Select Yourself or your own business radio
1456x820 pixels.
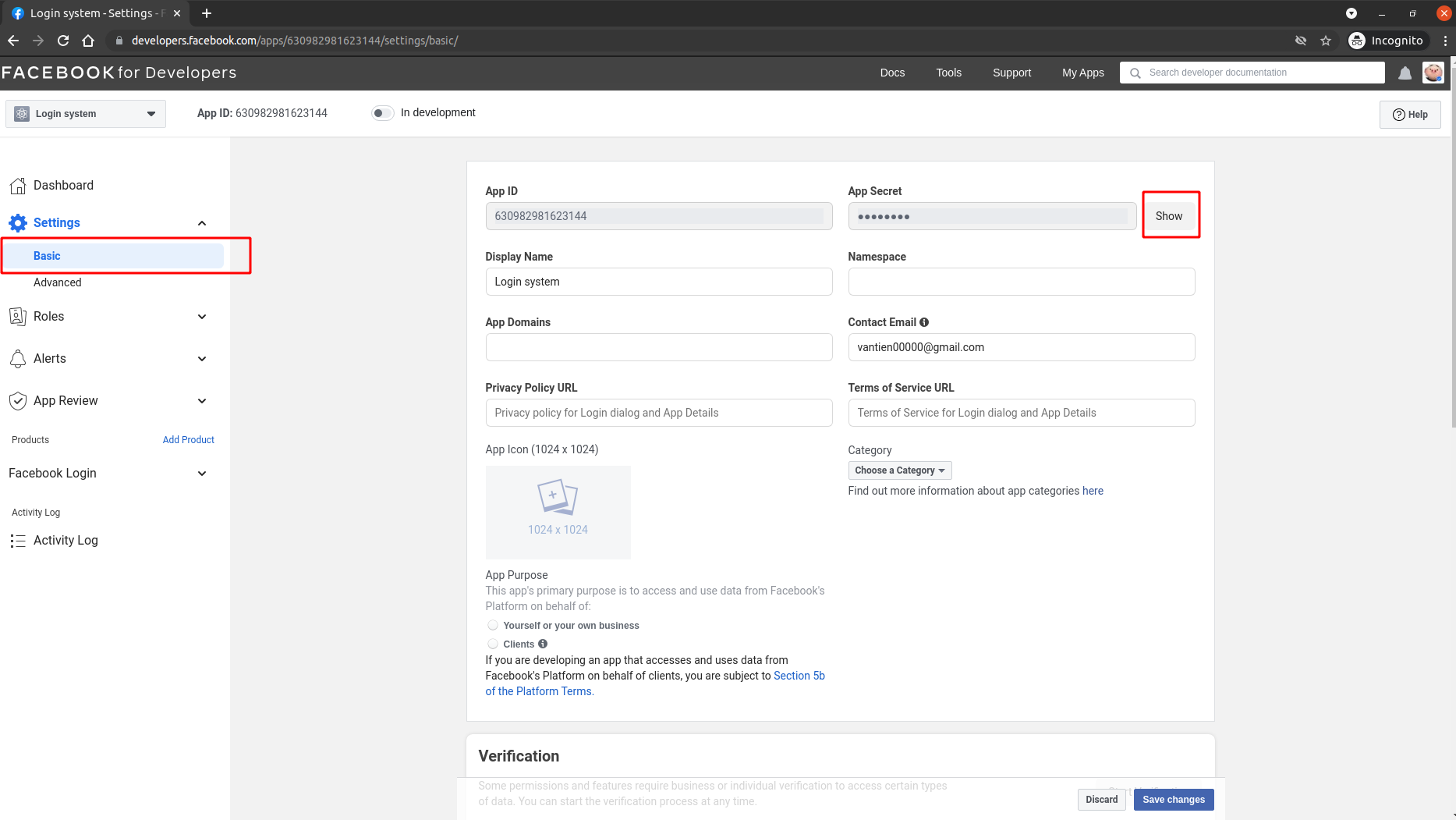(493, 625)
